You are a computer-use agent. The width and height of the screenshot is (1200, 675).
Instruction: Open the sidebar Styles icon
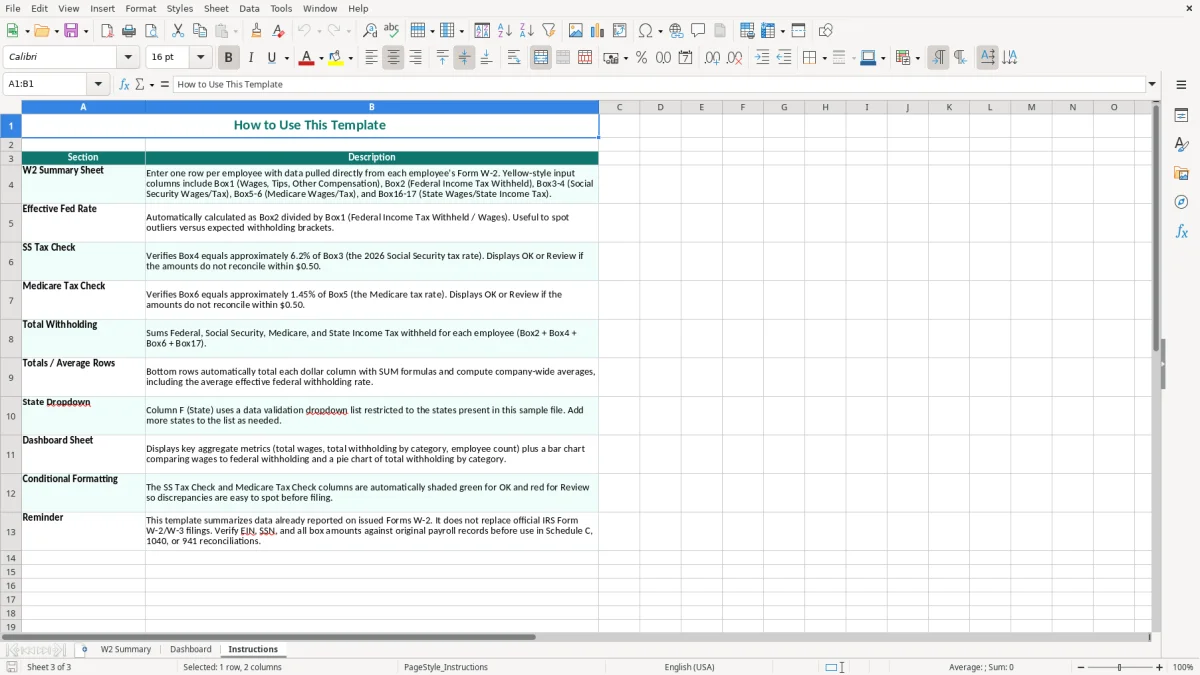click(x=1181, y=144)
